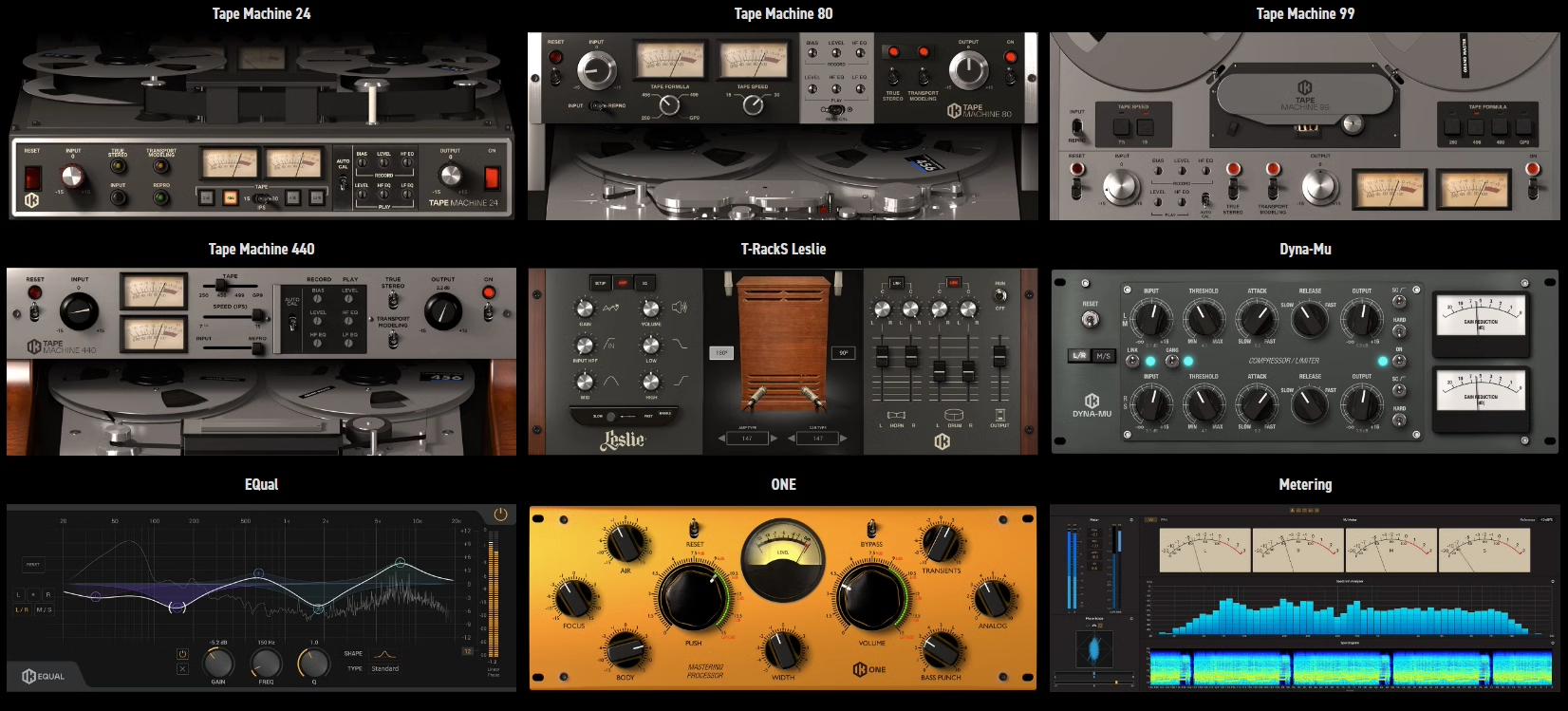Click the Leslie input HPF curve icon
The height and width of the screenshot is (711, 1568).
(x=609, y=344)
